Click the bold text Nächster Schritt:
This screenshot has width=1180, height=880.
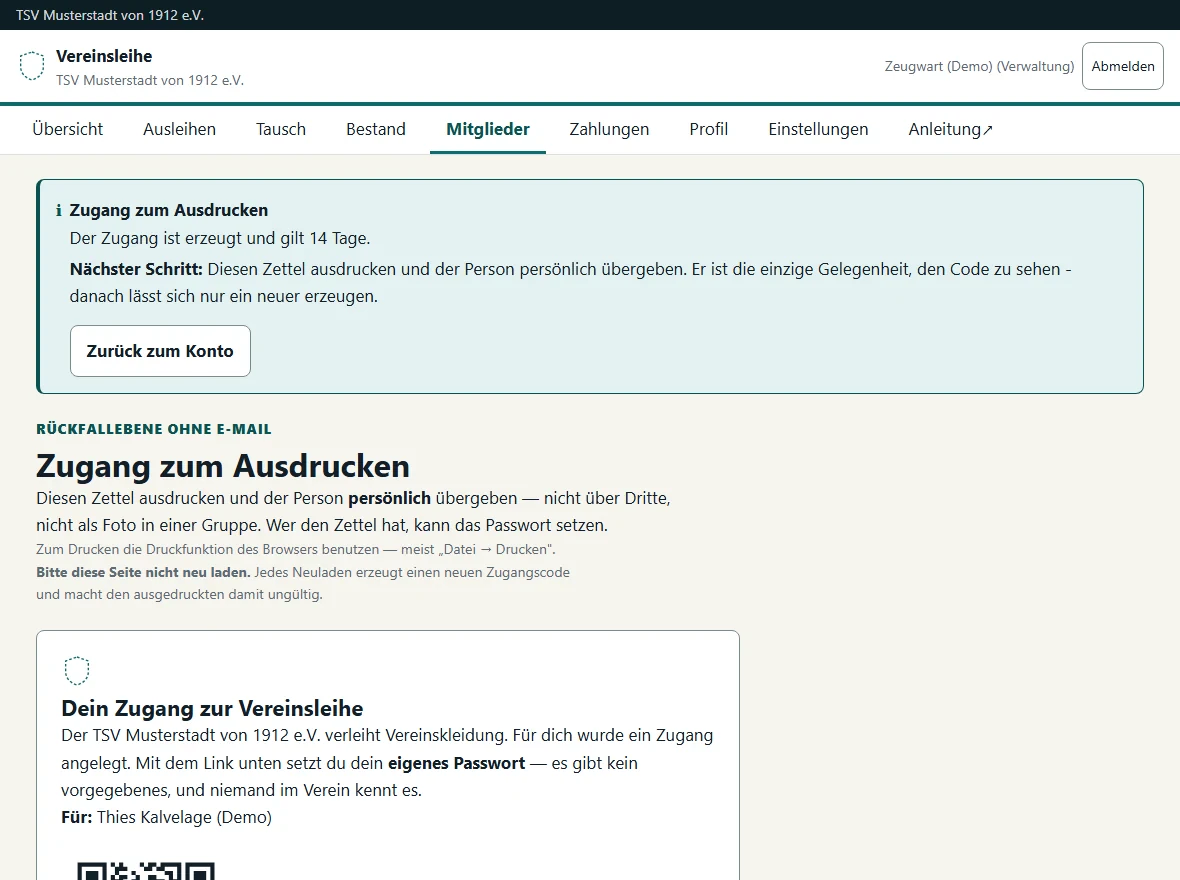pos(136,269)
